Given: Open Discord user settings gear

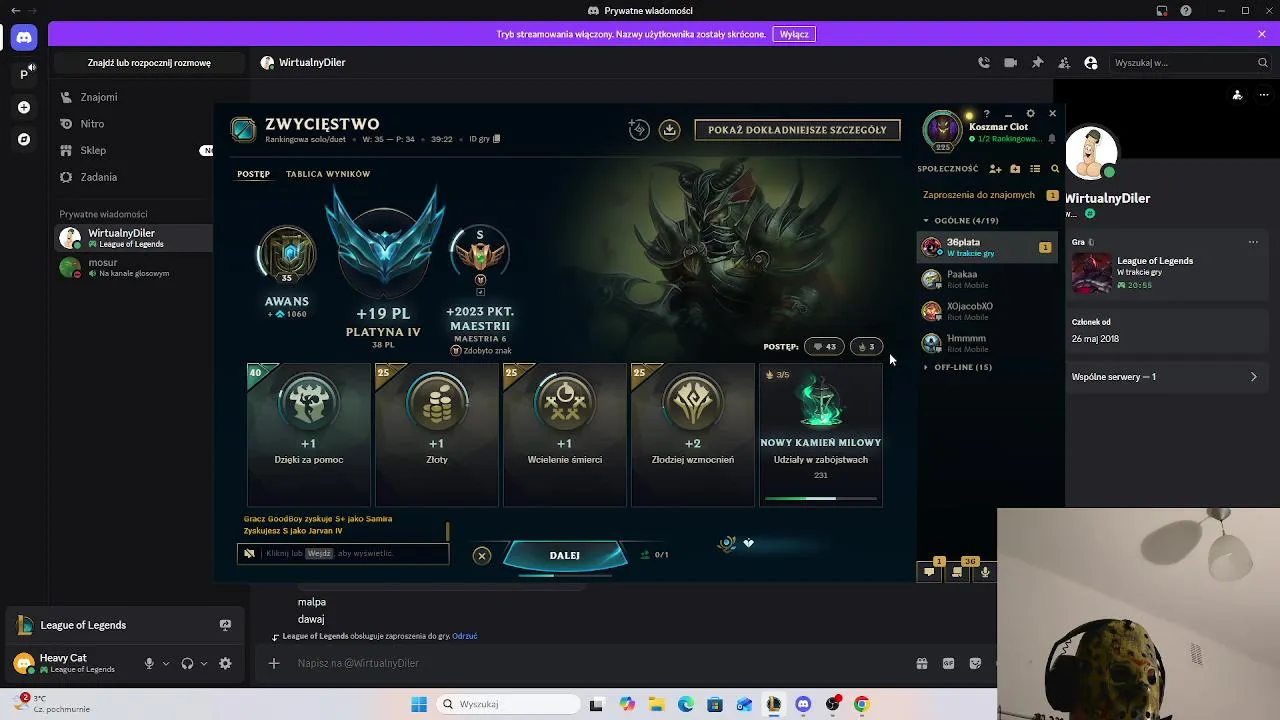Looking at the screenshot, I should tap(225, 663).
